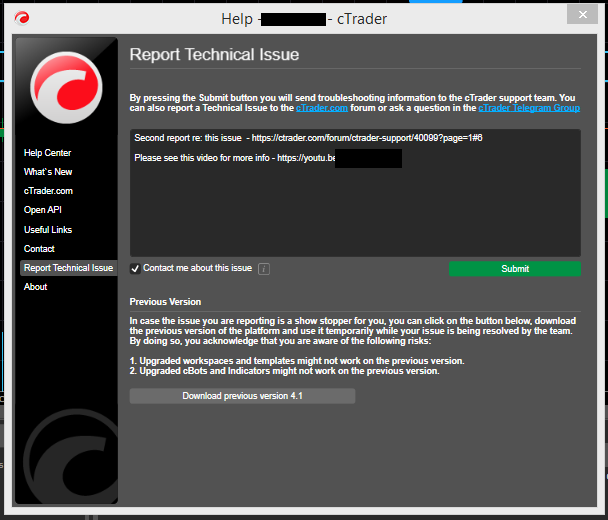Open the Help Center section
The height and width of the screenshot is (520, 608).
click(47, 153)
